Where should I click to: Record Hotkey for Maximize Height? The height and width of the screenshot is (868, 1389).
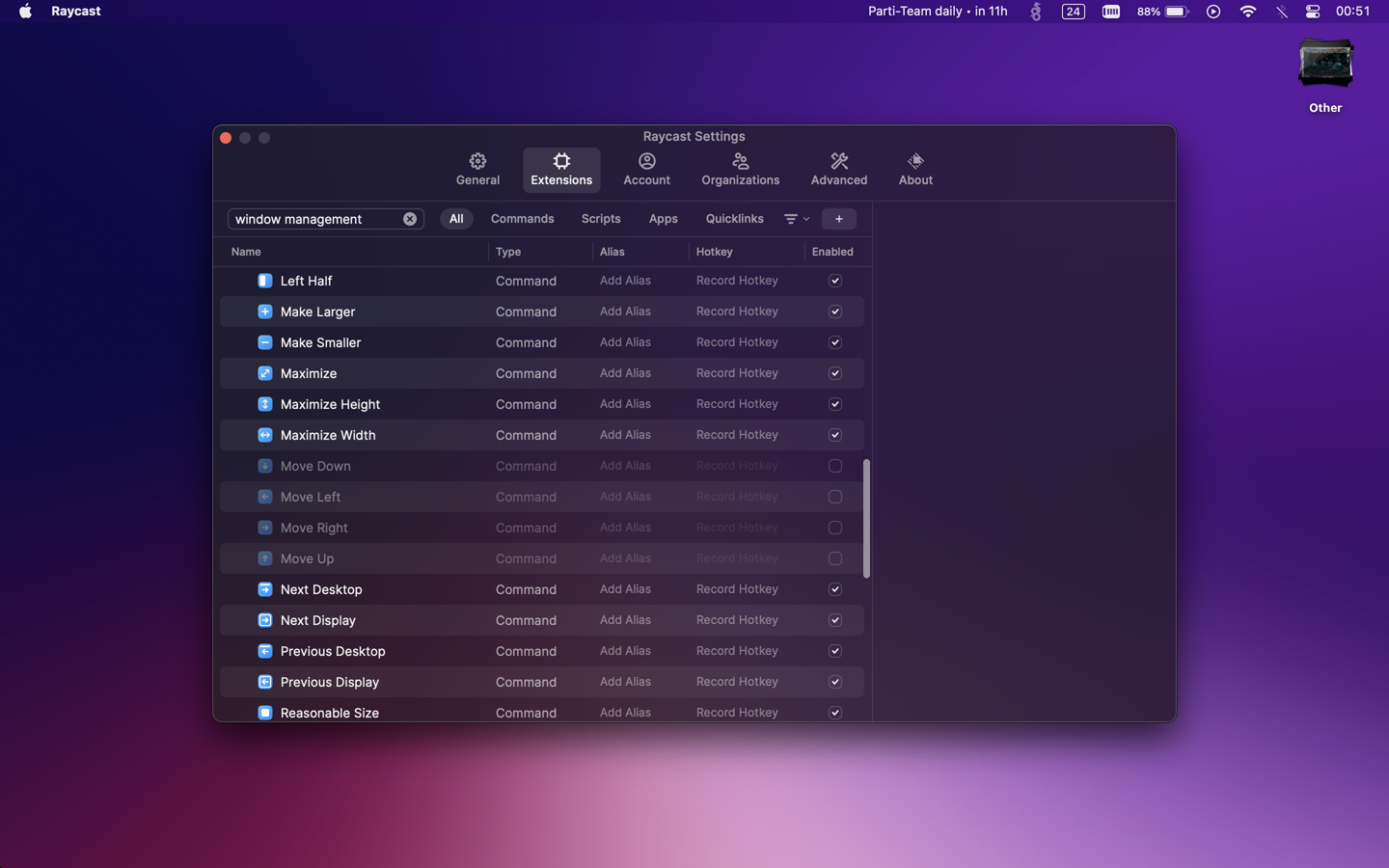(x=737, y=404)
